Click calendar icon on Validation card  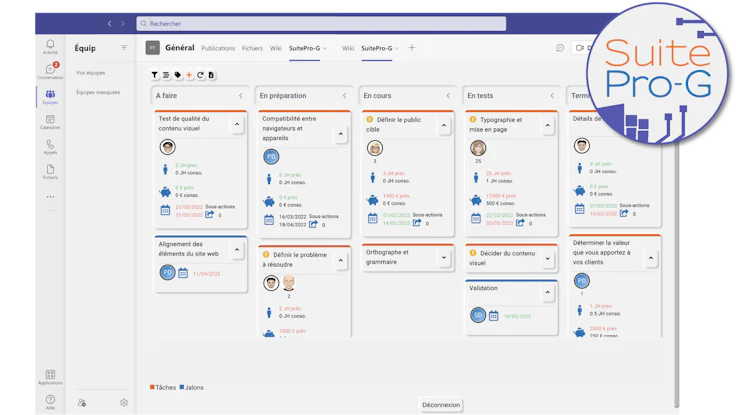[493, 316]
